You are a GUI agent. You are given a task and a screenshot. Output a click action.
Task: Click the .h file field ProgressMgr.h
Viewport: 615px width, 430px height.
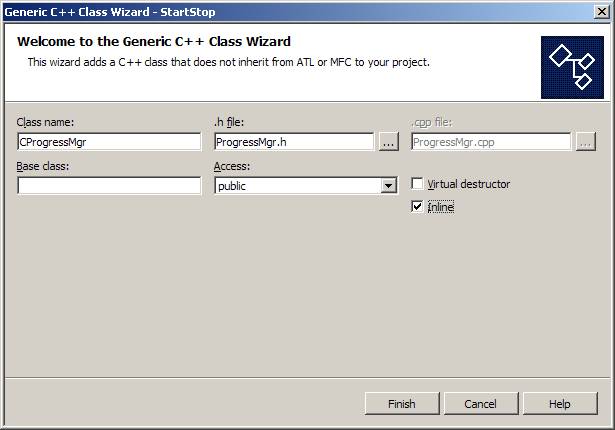coord(294,142)
